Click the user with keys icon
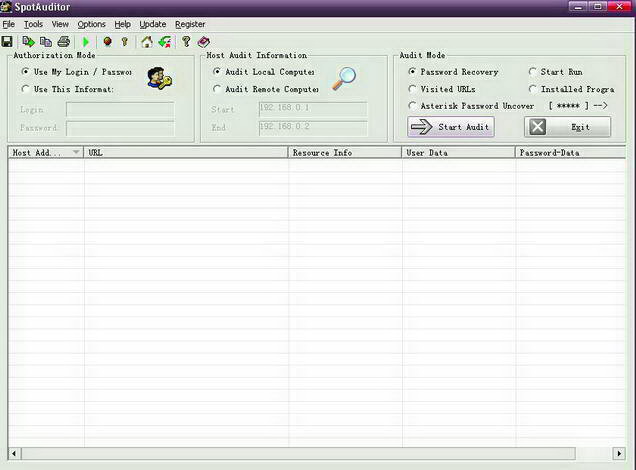This screenshot has width=636, height=470. 159,78
